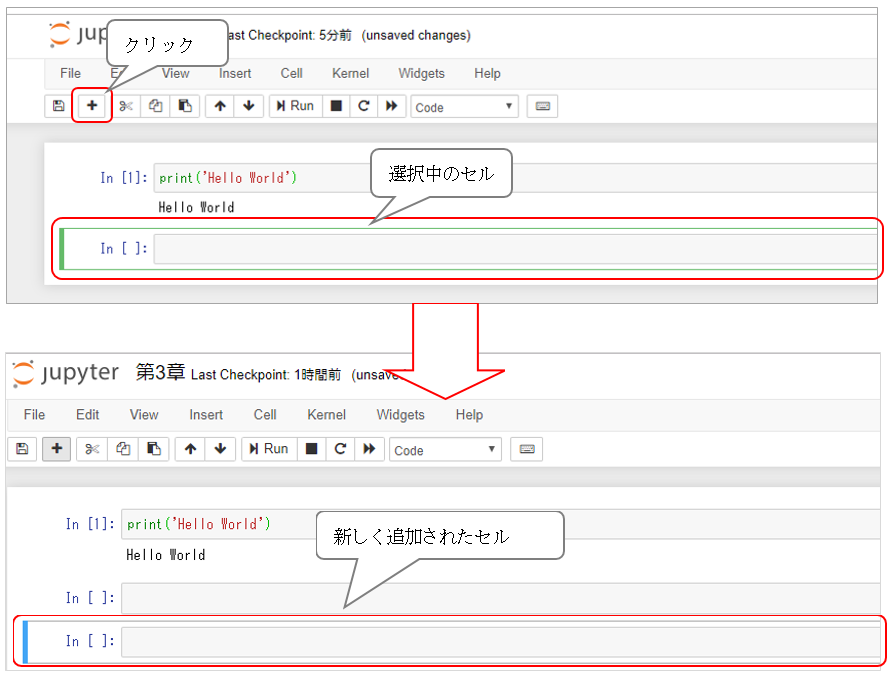894x680 pixels.
Task: Click the blue-bordered newly added cell input
Action: (x=500, y=642)
